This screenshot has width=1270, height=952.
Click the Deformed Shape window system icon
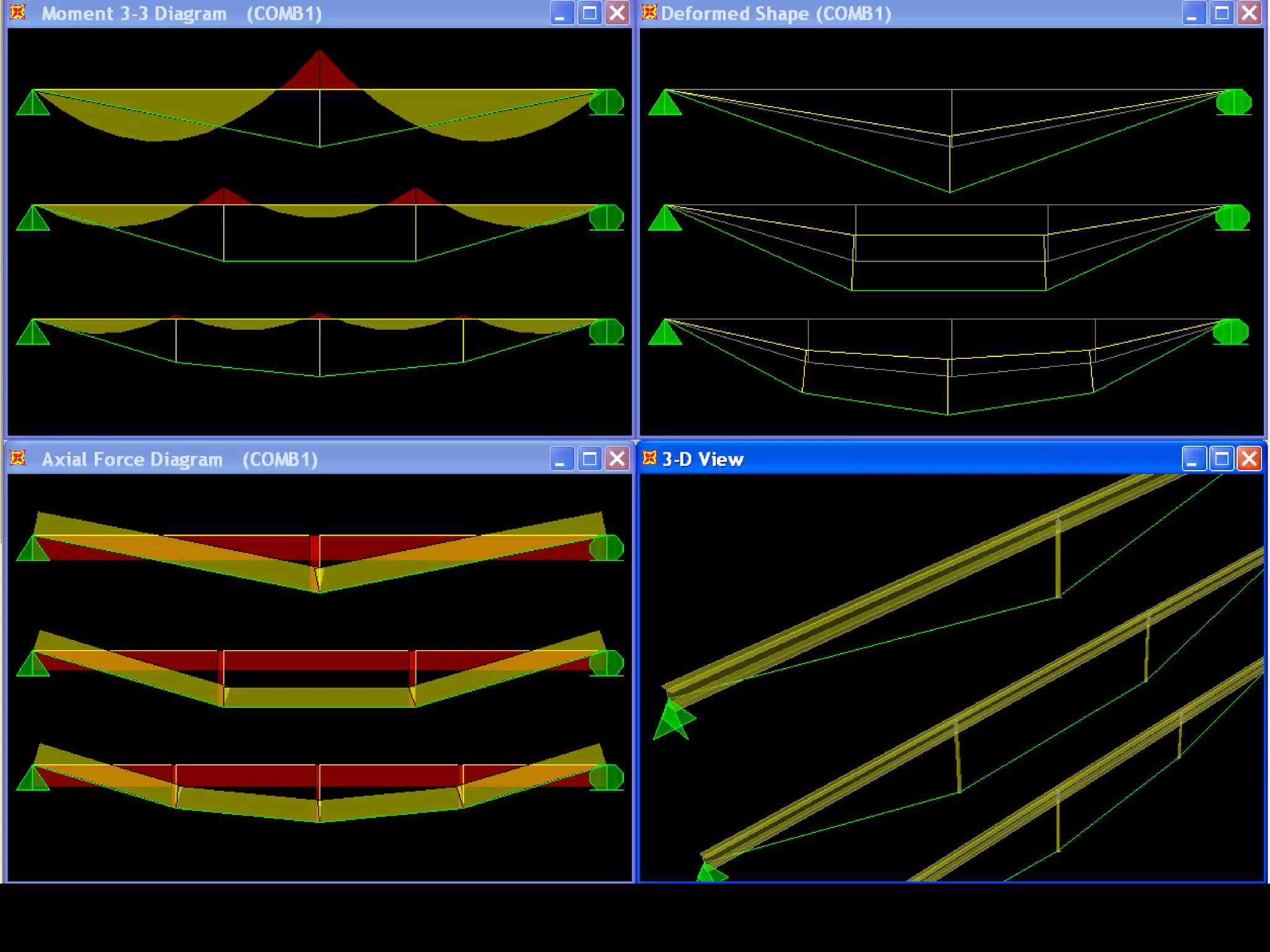coord(649,13)
